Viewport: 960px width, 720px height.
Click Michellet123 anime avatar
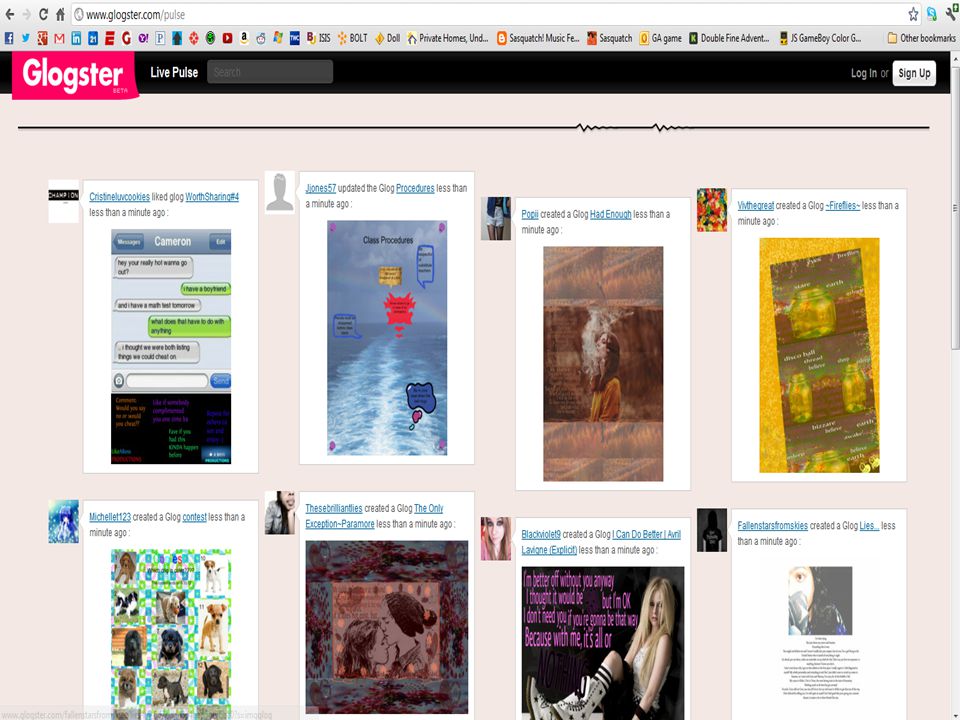coord(64,521)
